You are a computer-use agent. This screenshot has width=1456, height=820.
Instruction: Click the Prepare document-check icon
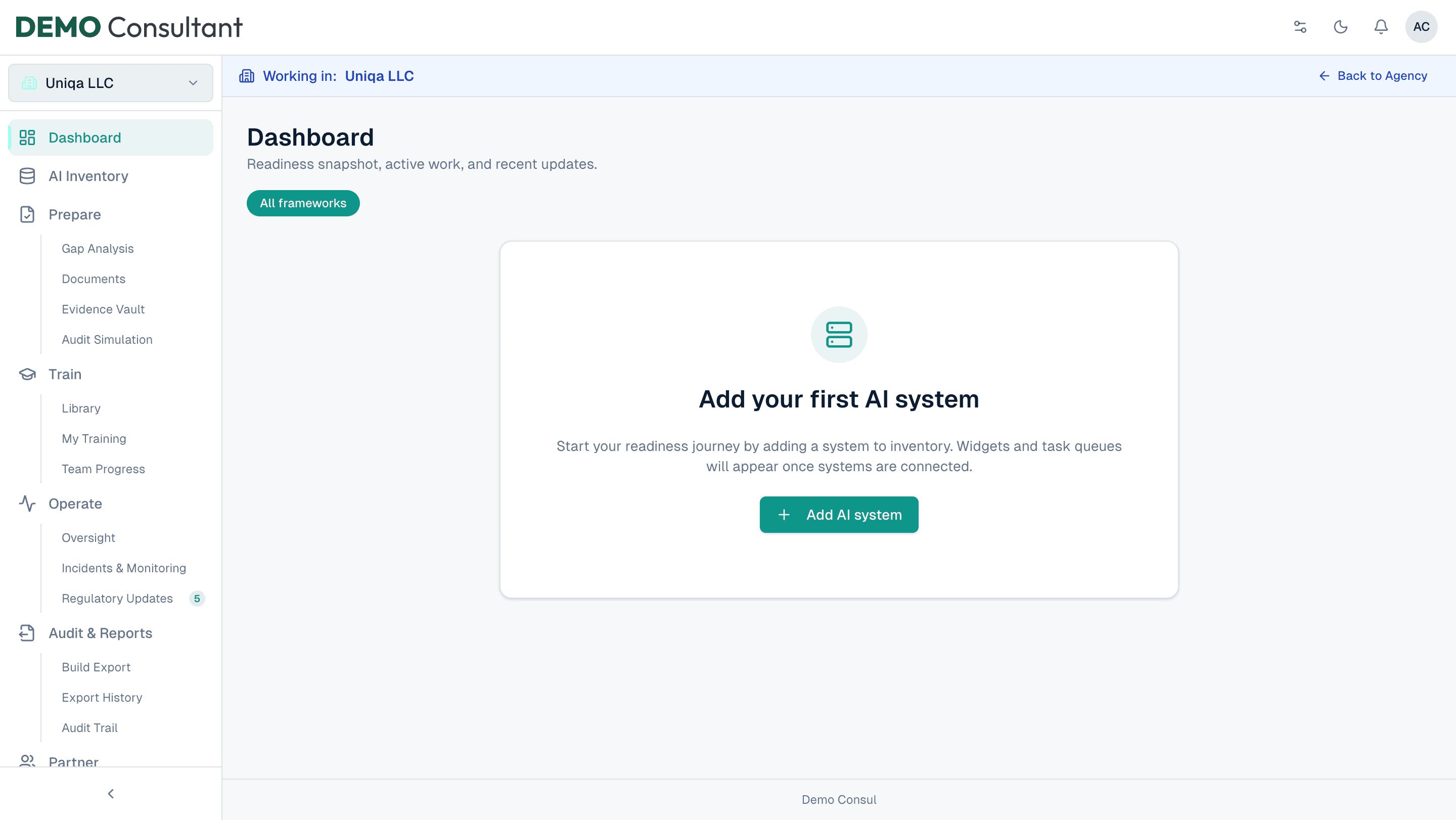coord(27,214)
